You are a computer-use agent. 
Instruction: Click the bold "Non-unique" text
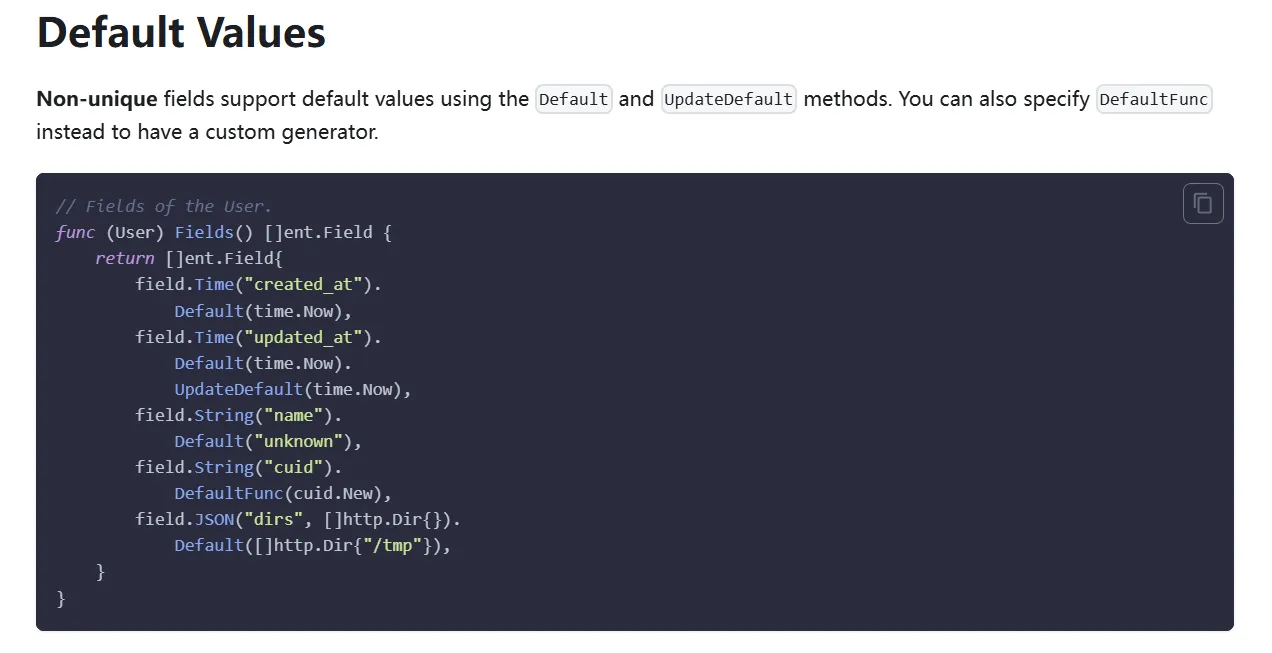pos(97,99)
